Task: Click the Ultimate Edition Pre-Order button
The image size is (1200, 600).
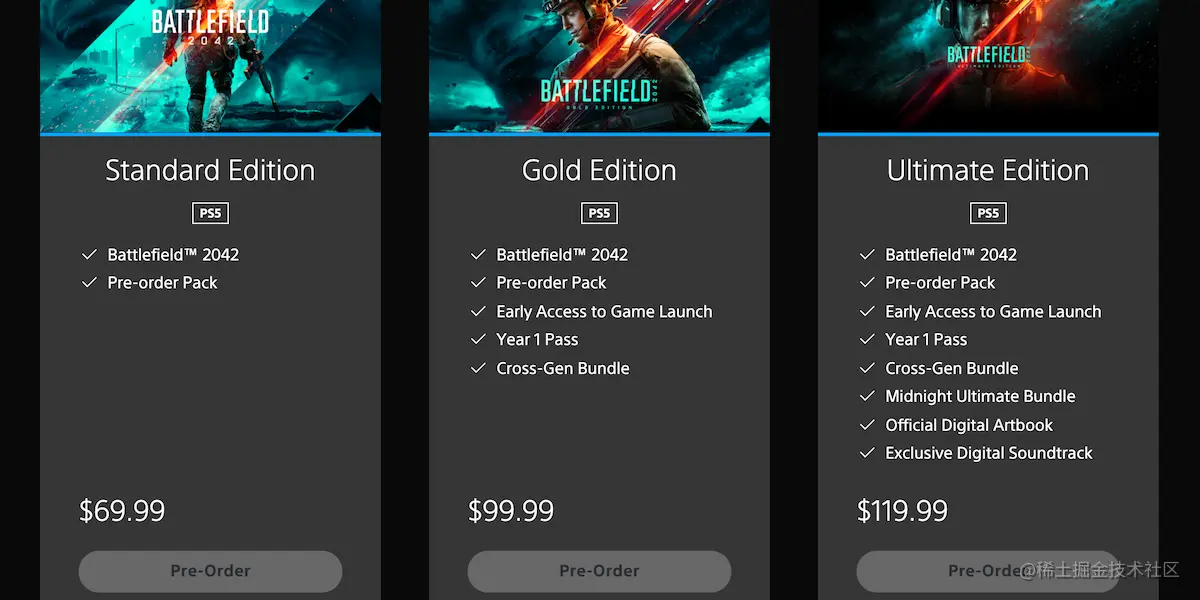Action: pyautogui.click(x=988, y=571)
